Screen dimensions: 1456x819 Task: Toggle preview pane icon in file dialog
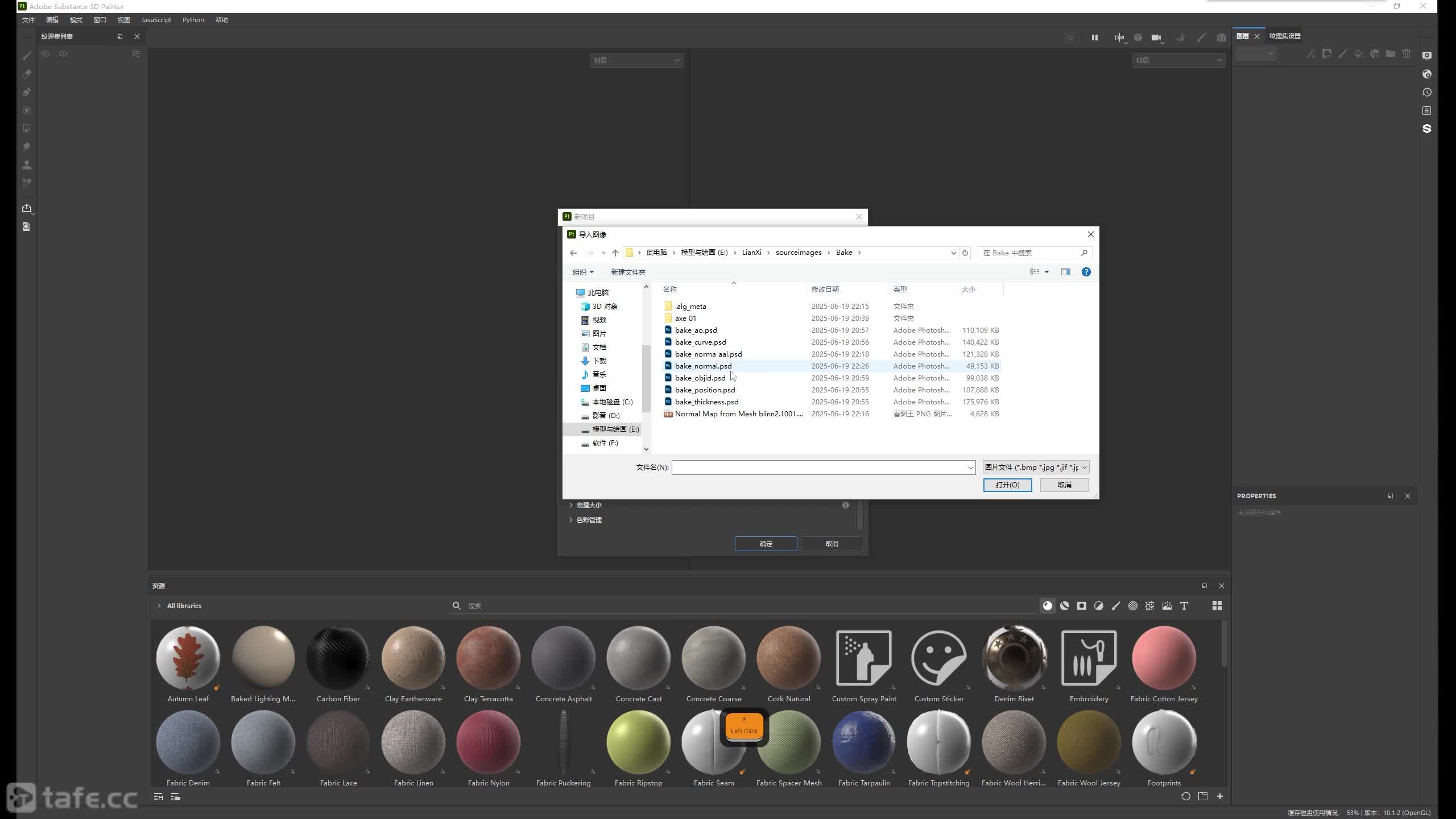click(x=1066, y=272)
